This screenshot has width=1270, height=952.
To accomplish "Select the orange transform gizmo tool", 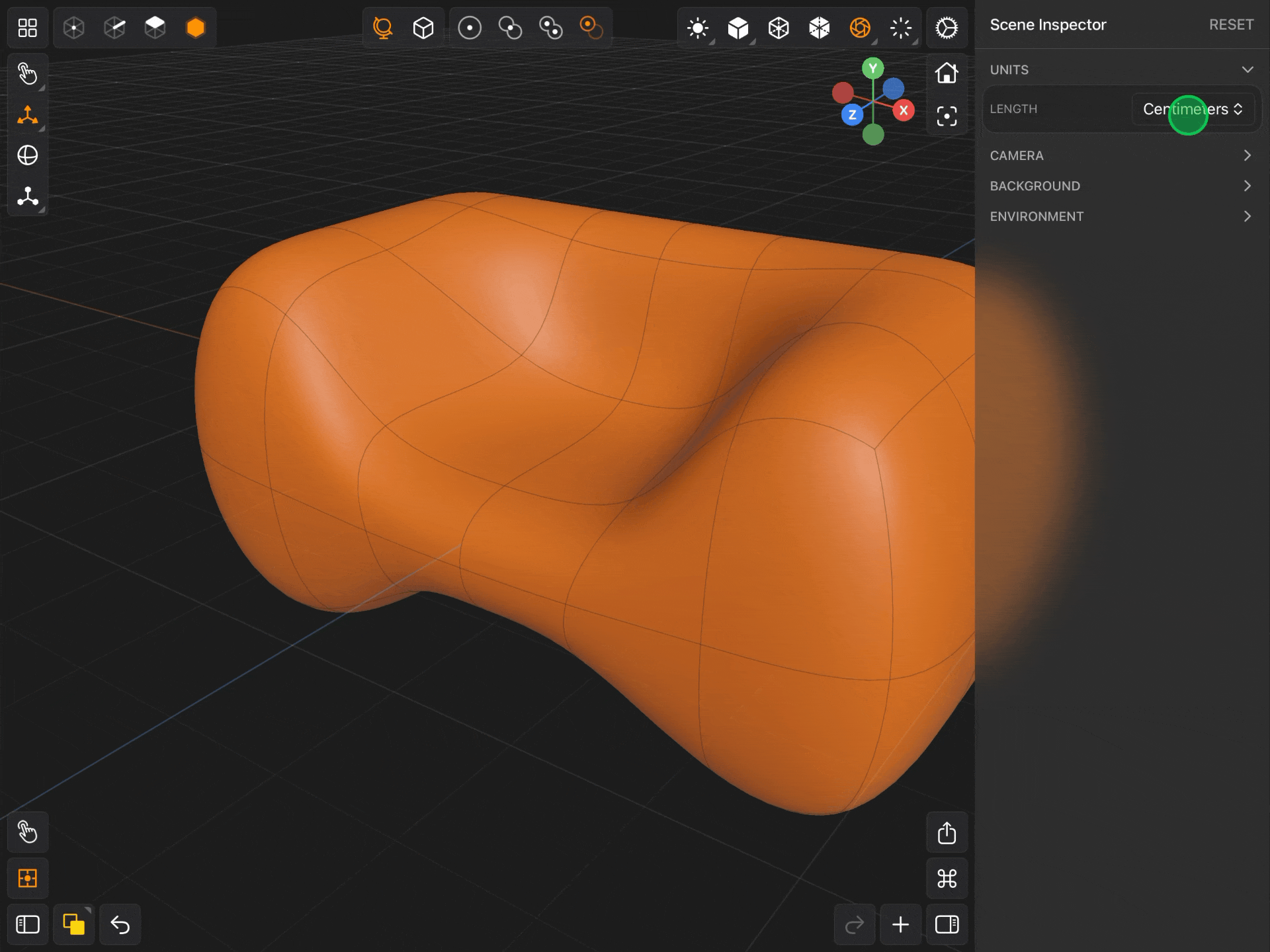I will point(27,114).
